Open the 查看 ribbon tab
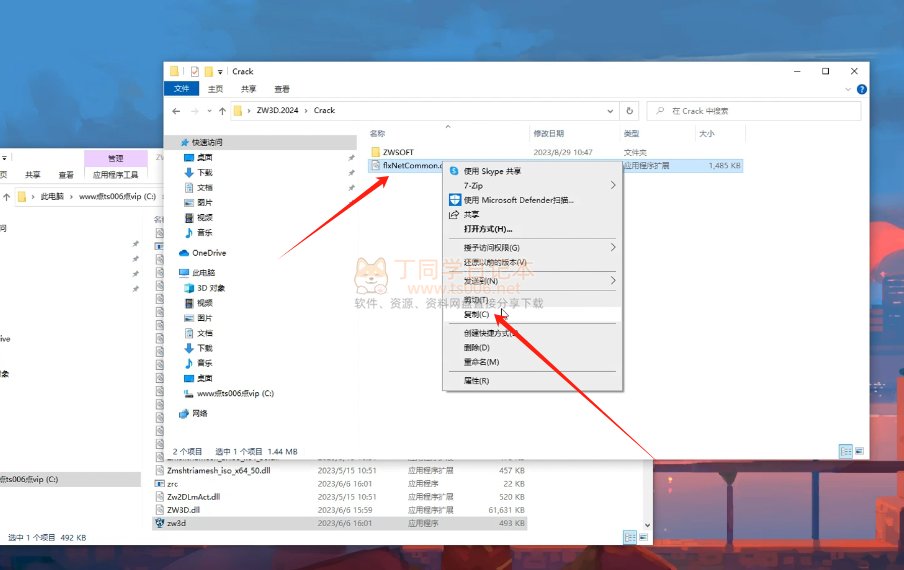904x570 pixels. [x=282, y=89]
